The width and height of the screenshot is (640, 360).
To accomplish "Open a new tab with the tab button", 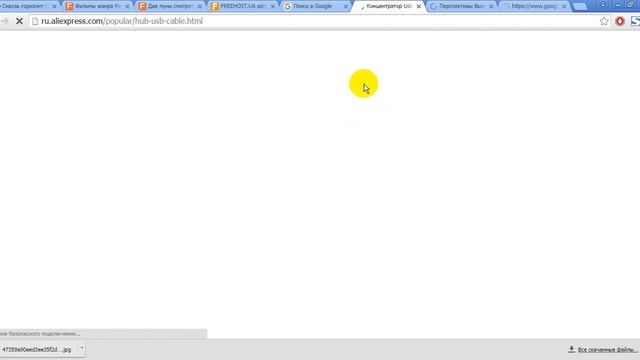I will coord(580,7).
